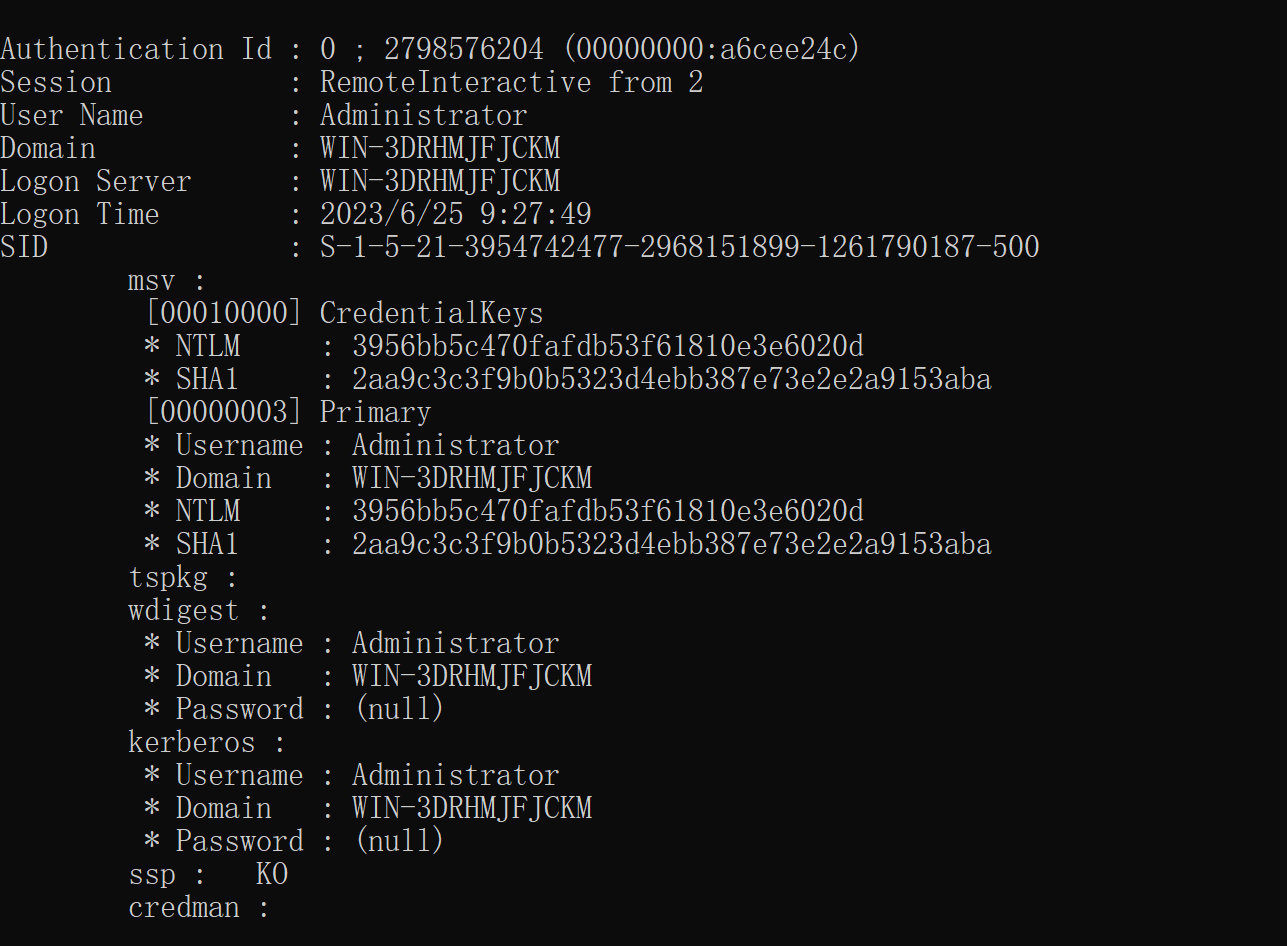Click the KO status next to ssp
Screen dimensions: 1287x946
(x=272, y=874)
